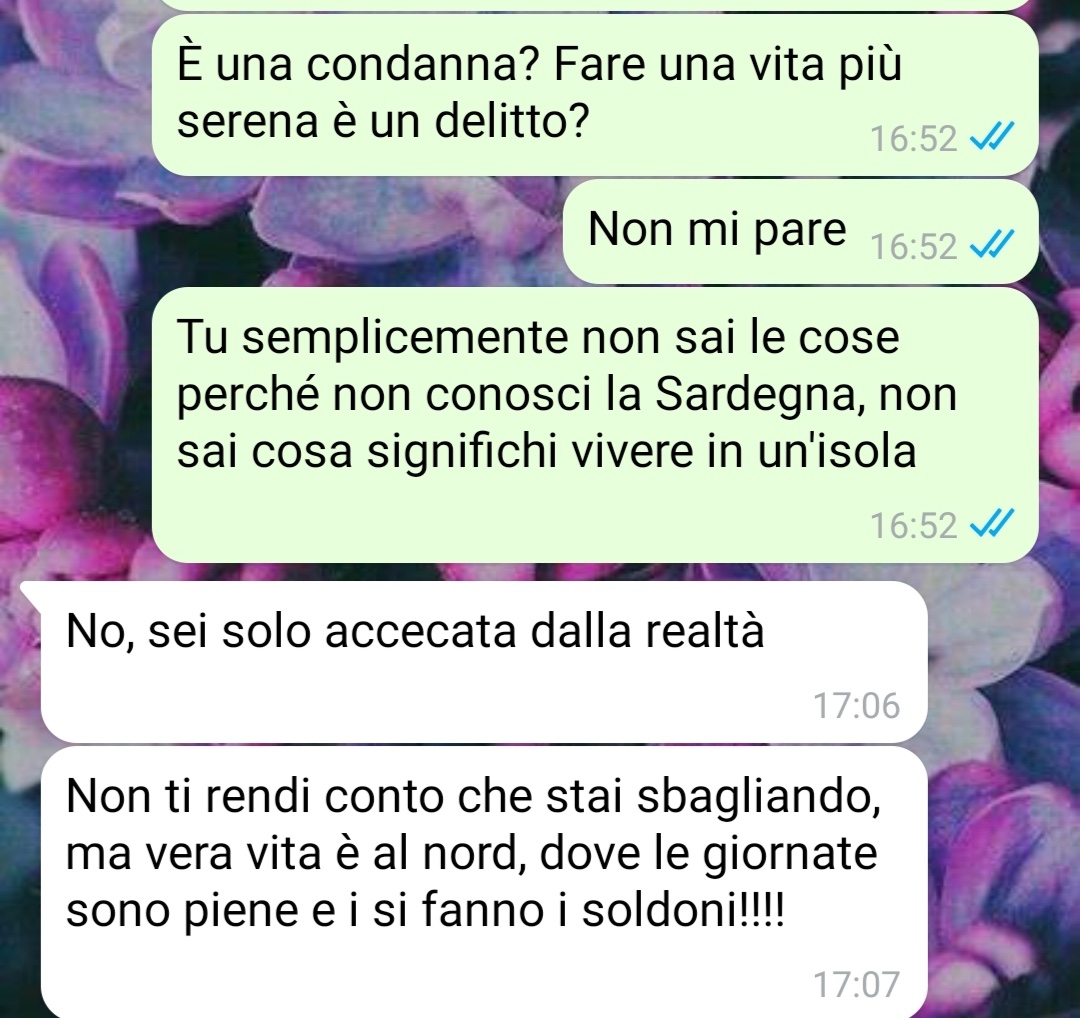Tap the 17:07 timestamp
This screenshot has height=1018, width=1080.
click(x=857, y=984)
